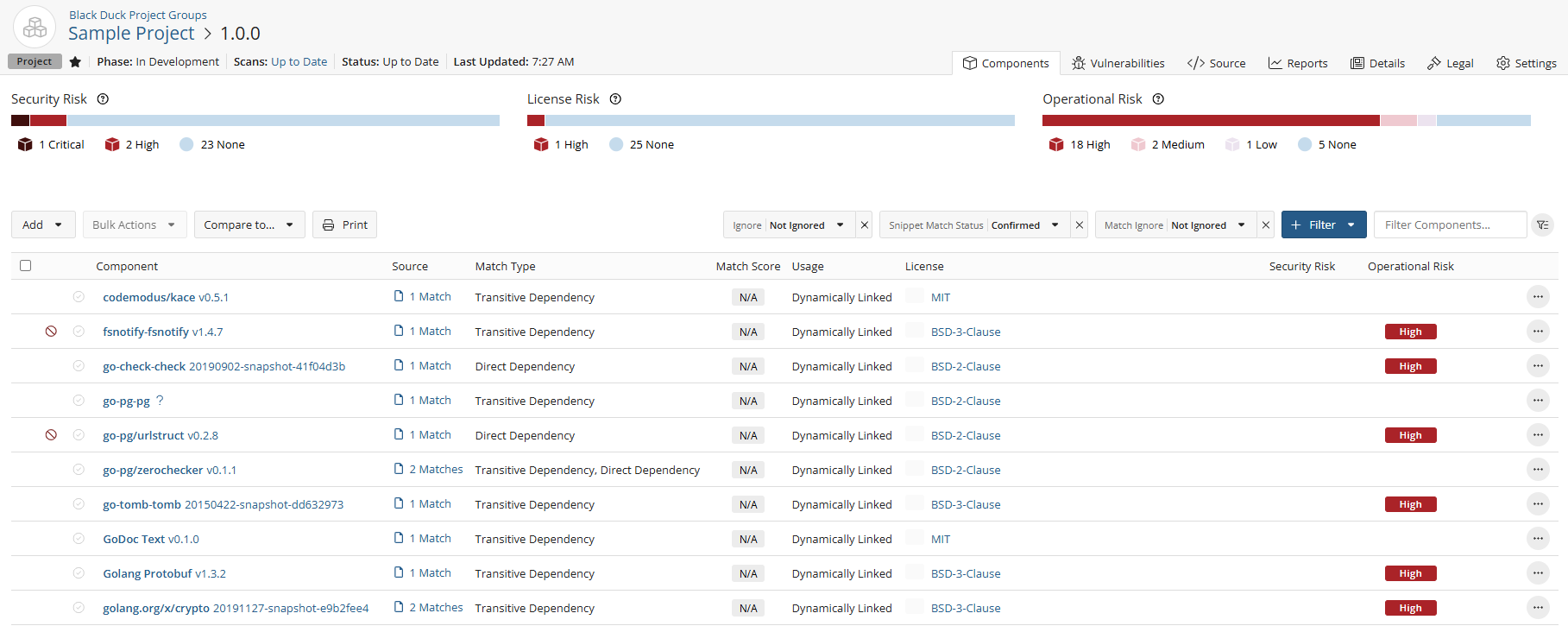Click the License Risk bar high segment

point(536,120)
